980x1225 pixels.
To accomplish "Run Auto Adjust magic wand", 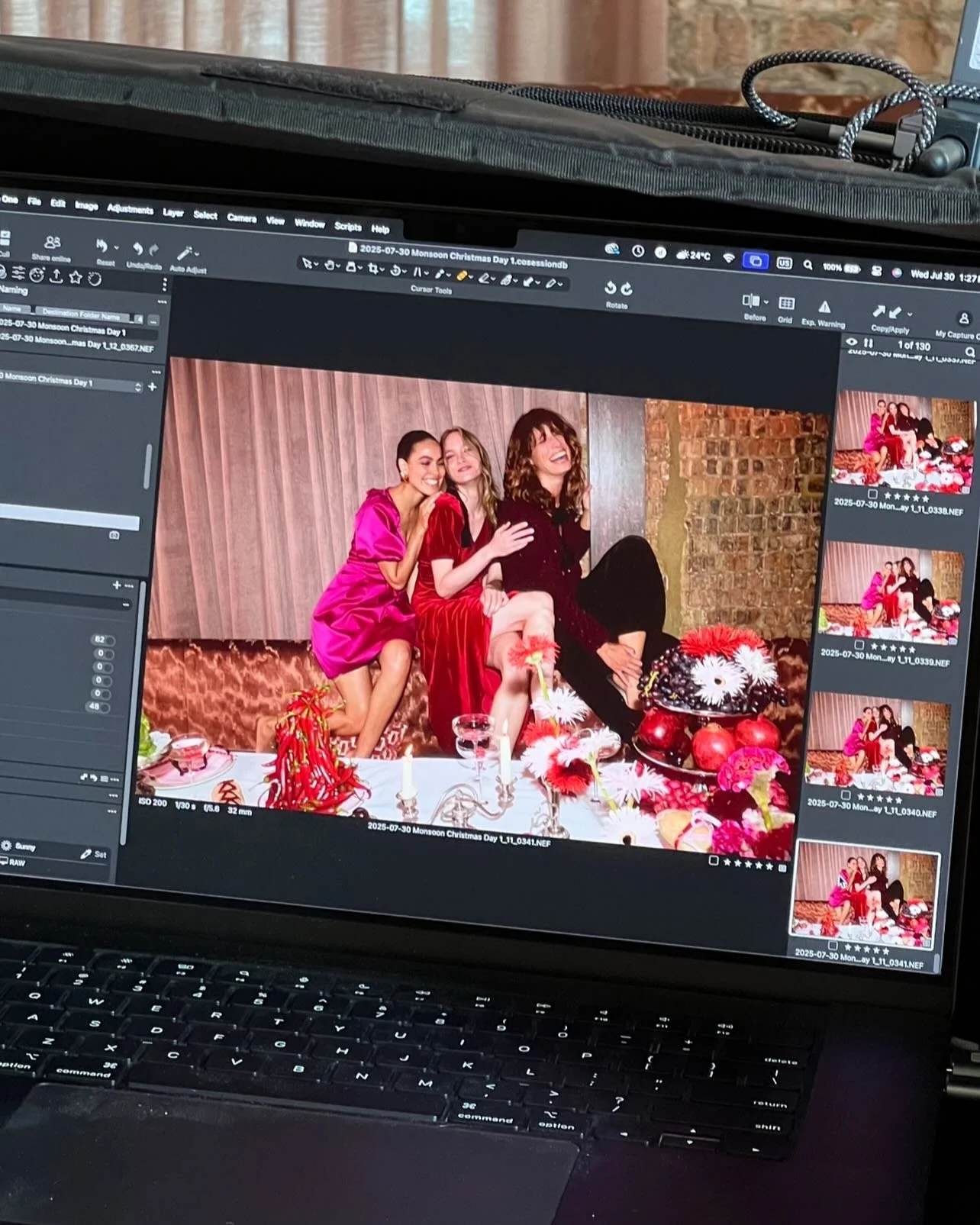I will (x=184, y=253).
